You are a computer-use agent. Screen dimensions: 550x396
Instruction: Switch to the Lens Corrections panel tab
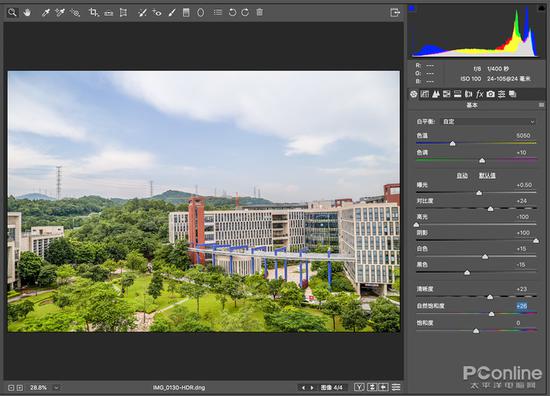(x=468, y=94)
